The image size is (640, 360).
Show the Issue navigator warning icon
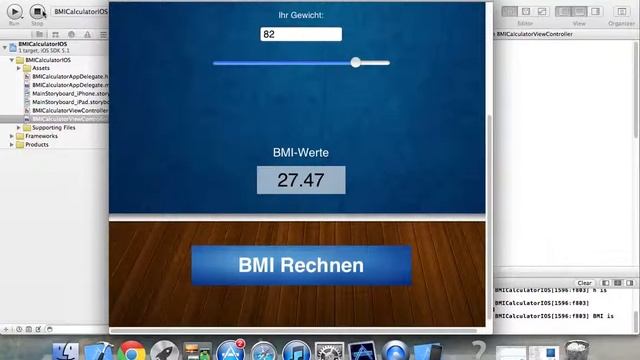pos(87,35)
